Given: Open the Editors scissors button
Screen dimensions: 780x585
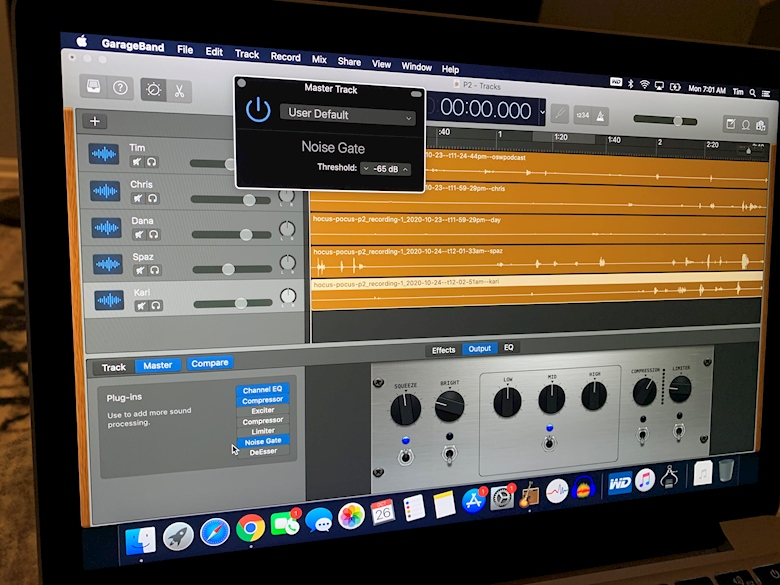Looking at the screenshot, I should pos(179,91).
